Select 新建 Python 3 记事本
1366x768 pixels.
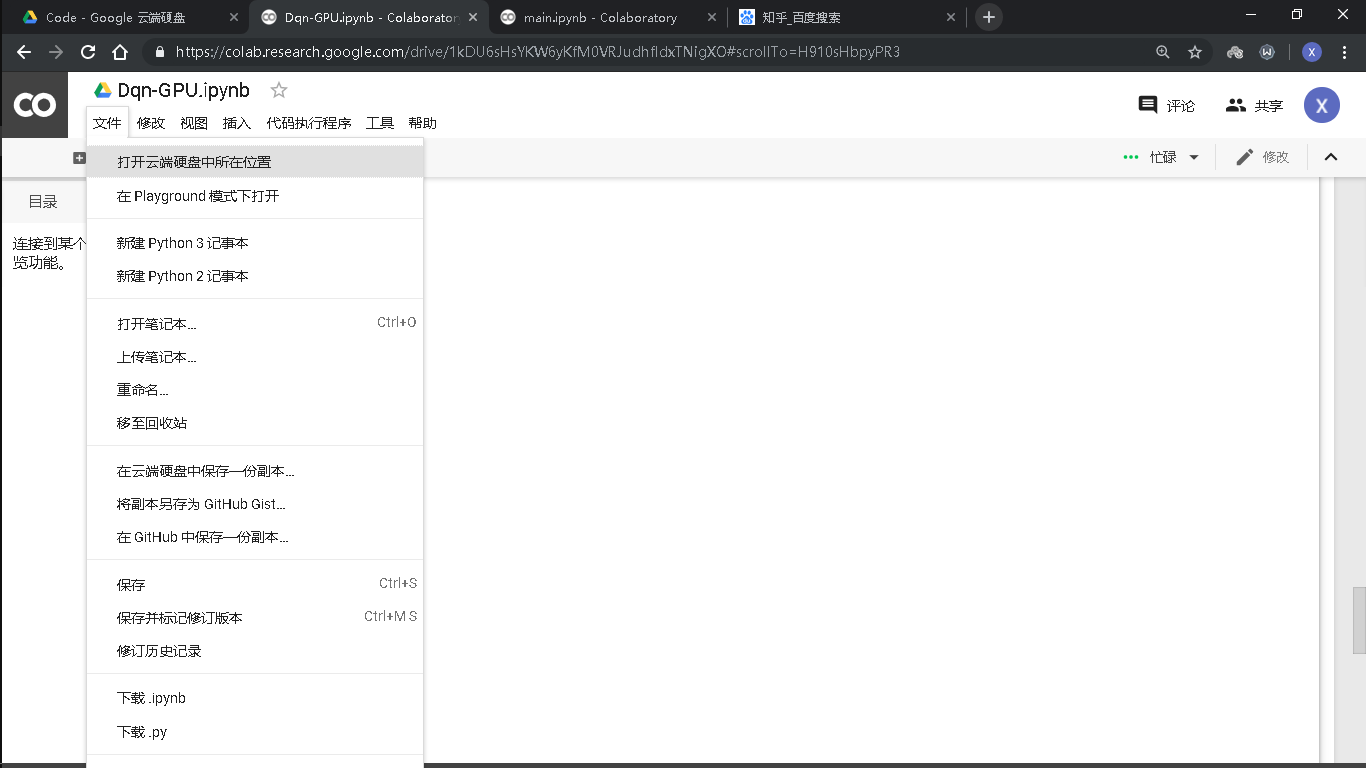pyautogui.click(x=255, y=243)
